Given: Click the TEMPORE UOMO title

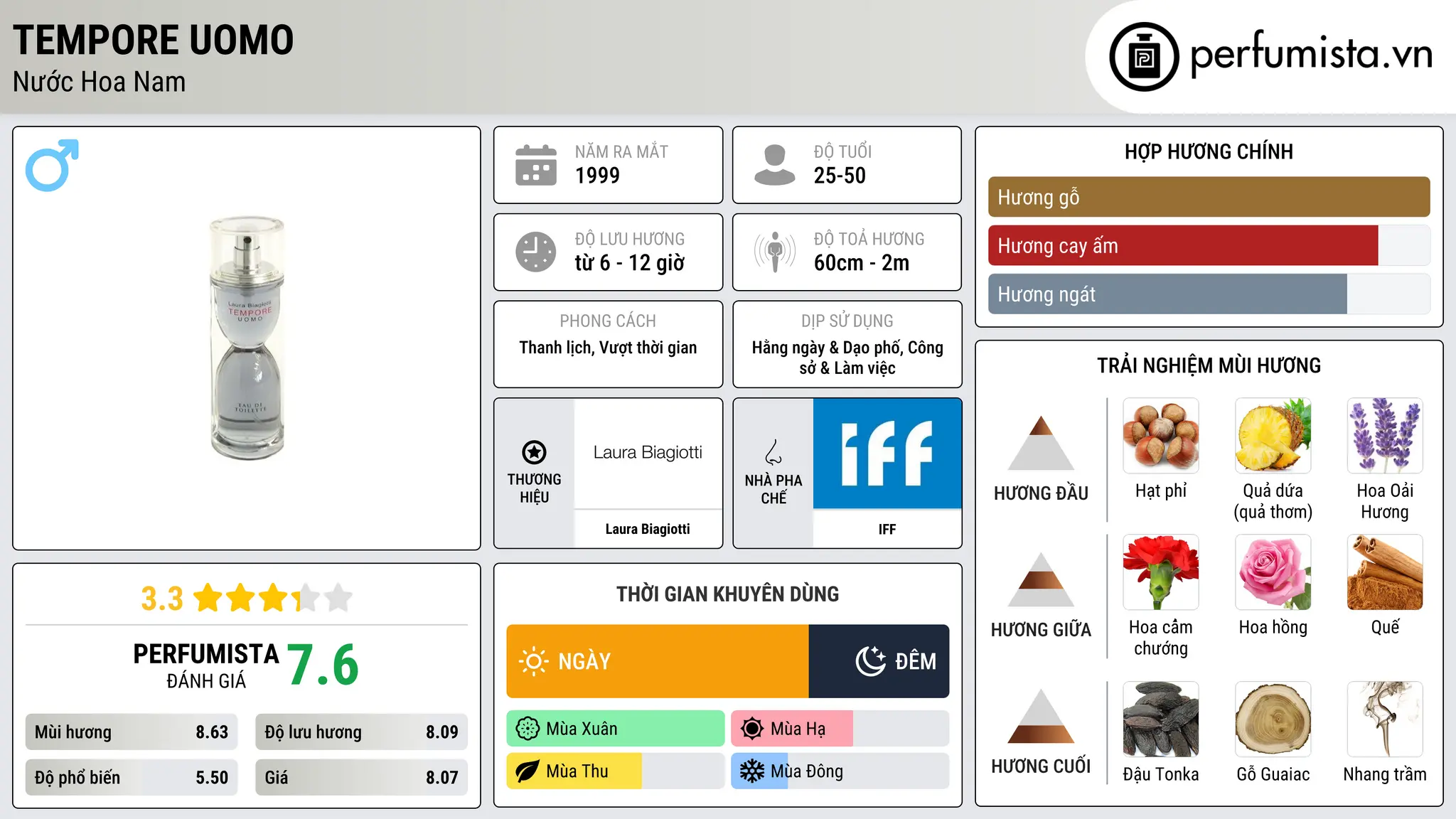Looking at the screenshot, I should 153,40.
